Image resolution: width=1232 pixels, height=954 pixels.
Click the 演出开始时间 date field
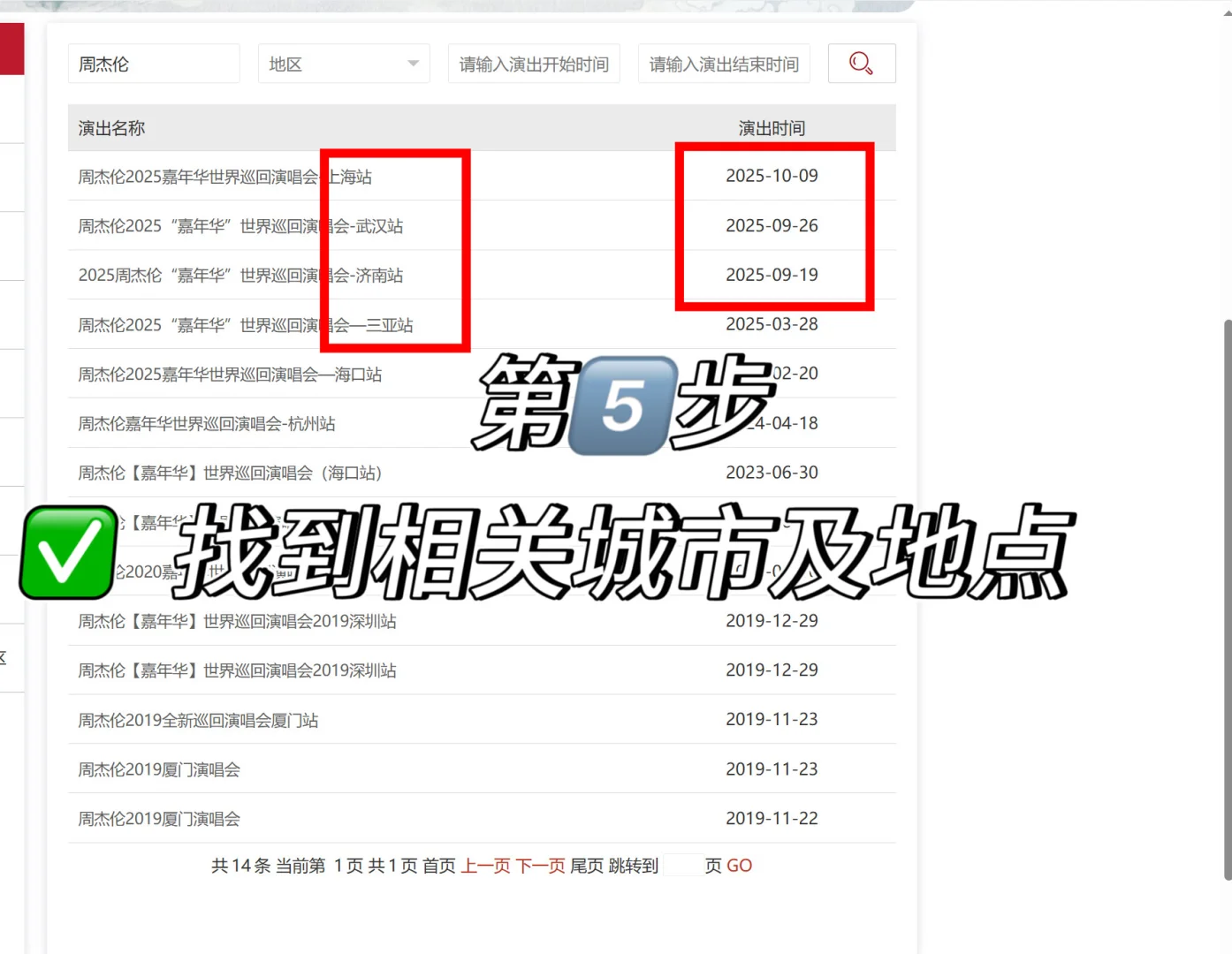pos(533,63)
